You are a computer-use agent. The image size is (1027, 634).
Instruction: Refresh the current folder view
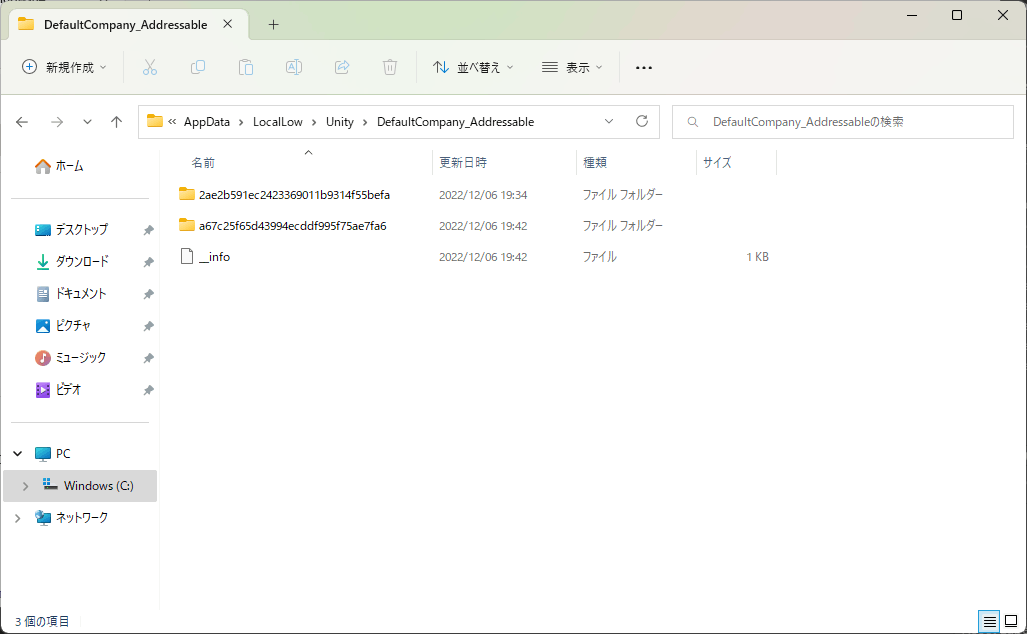[x=642, y=121]
